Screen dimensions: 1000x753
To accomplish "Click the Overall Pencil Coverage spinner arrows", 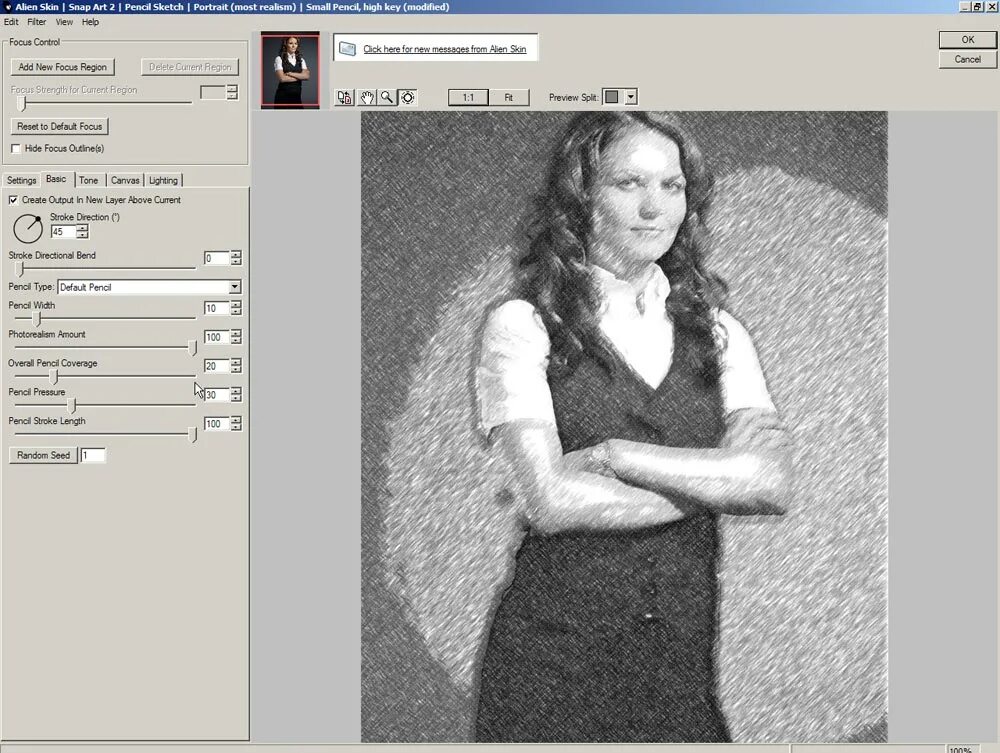I will click(x=236, y=366).
